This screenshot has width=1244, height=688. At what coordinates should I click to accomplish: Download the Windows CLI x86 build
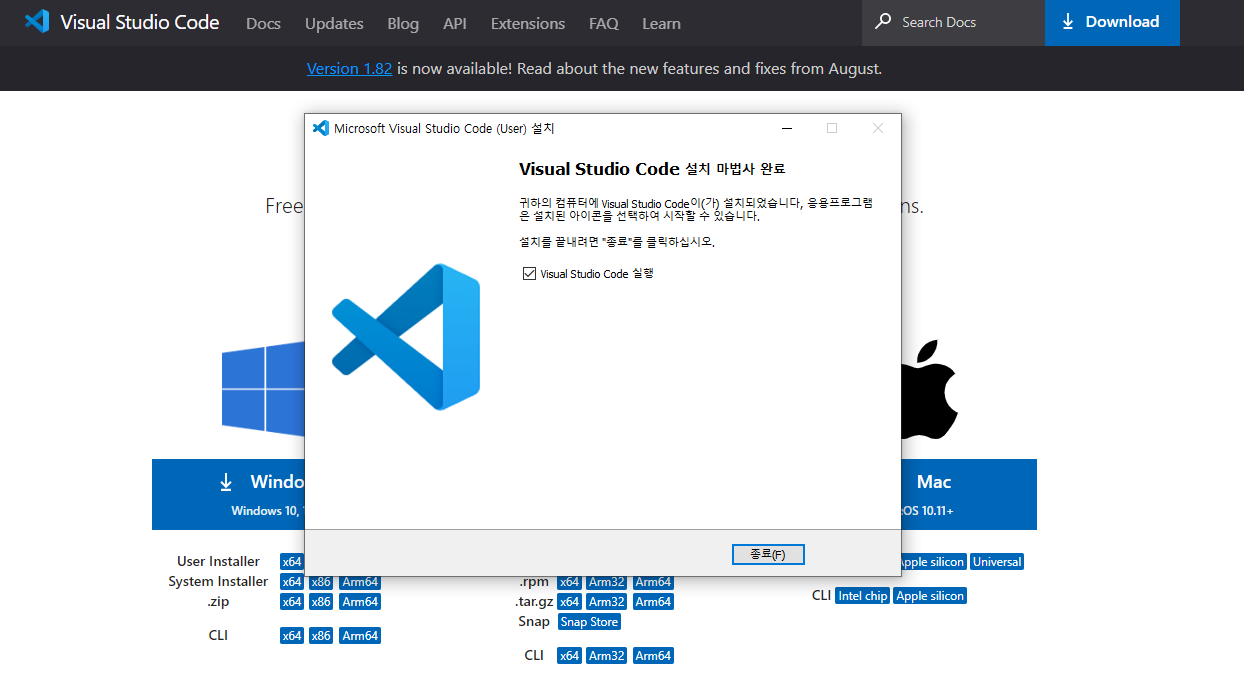tap(321, 636)
